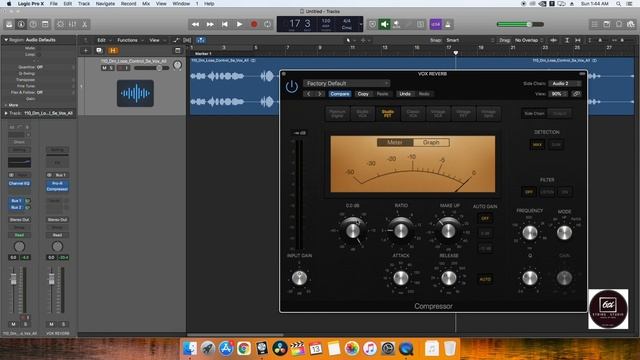640x360 pixels.
Task: Toggle the Auto release button
Action: click(485, 280)
